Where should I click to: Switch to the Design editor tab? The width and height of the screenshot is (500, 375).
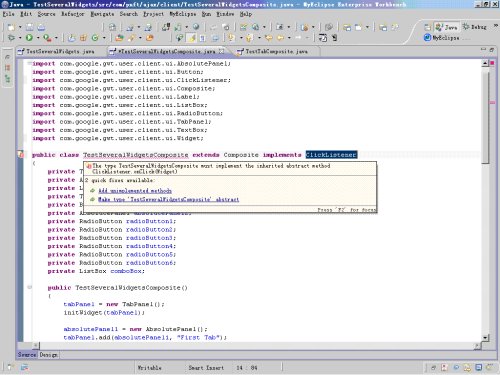[49, 355]
